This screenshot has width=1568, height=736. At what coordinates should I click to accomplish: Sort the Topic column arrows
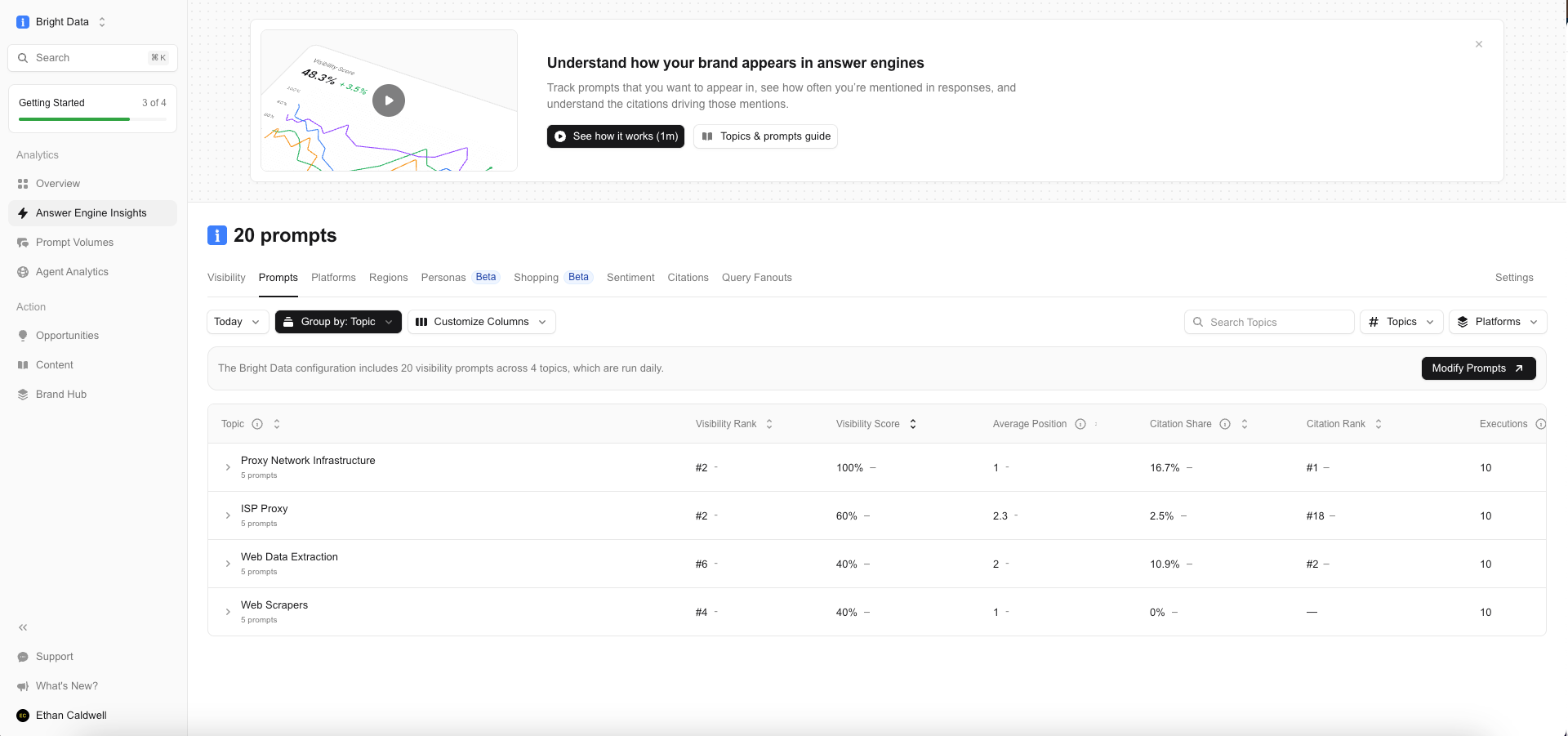[277, 424]
